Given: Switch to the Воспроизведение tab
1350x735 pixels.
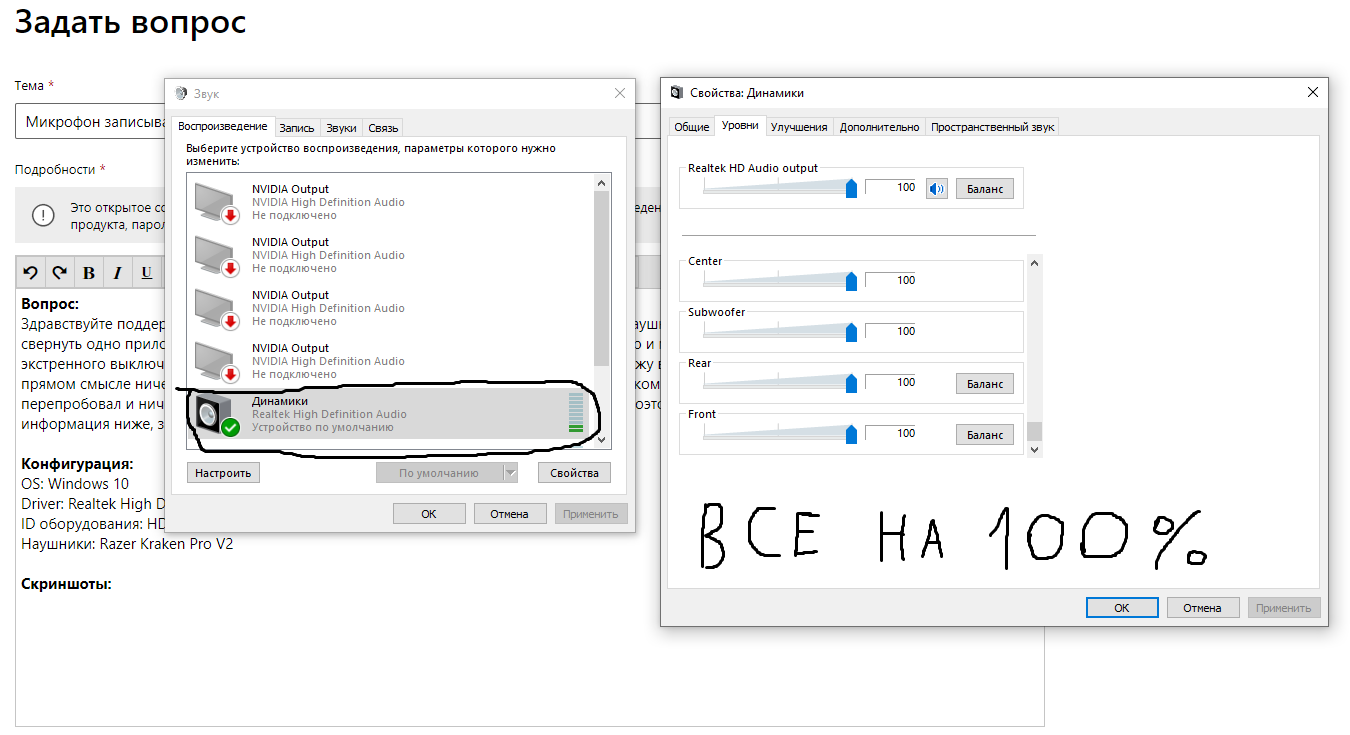Looking at the screenshot, I should pos(223,127).
